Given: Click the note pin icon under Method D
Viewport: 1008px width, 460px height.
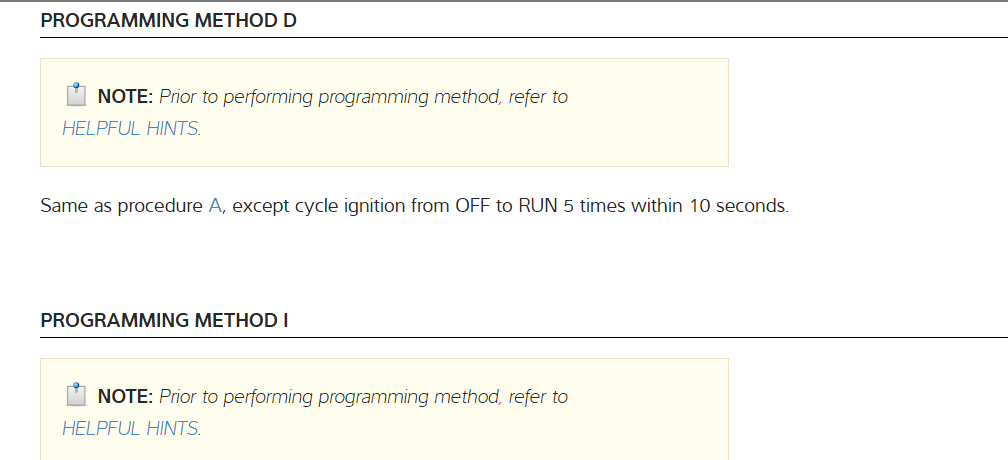Looking at the screenshot, I should (75, 96).
